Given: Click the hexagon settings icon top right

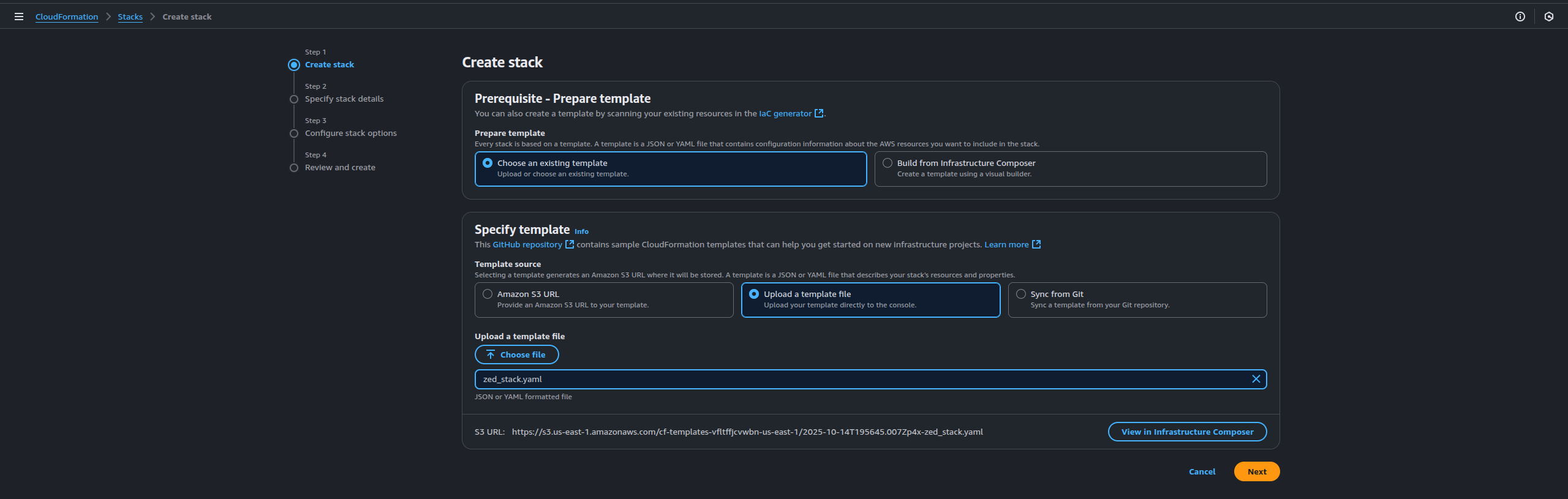Looking at the screenshot, I should [1548, 17].
